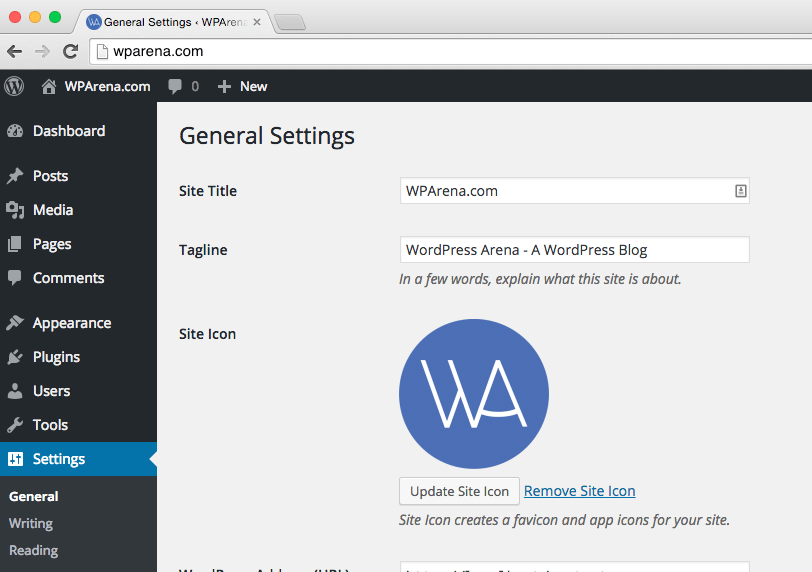Open the Dashboard menu
Image resolution: width=812 pixels, height=572 pixels.
78,131
